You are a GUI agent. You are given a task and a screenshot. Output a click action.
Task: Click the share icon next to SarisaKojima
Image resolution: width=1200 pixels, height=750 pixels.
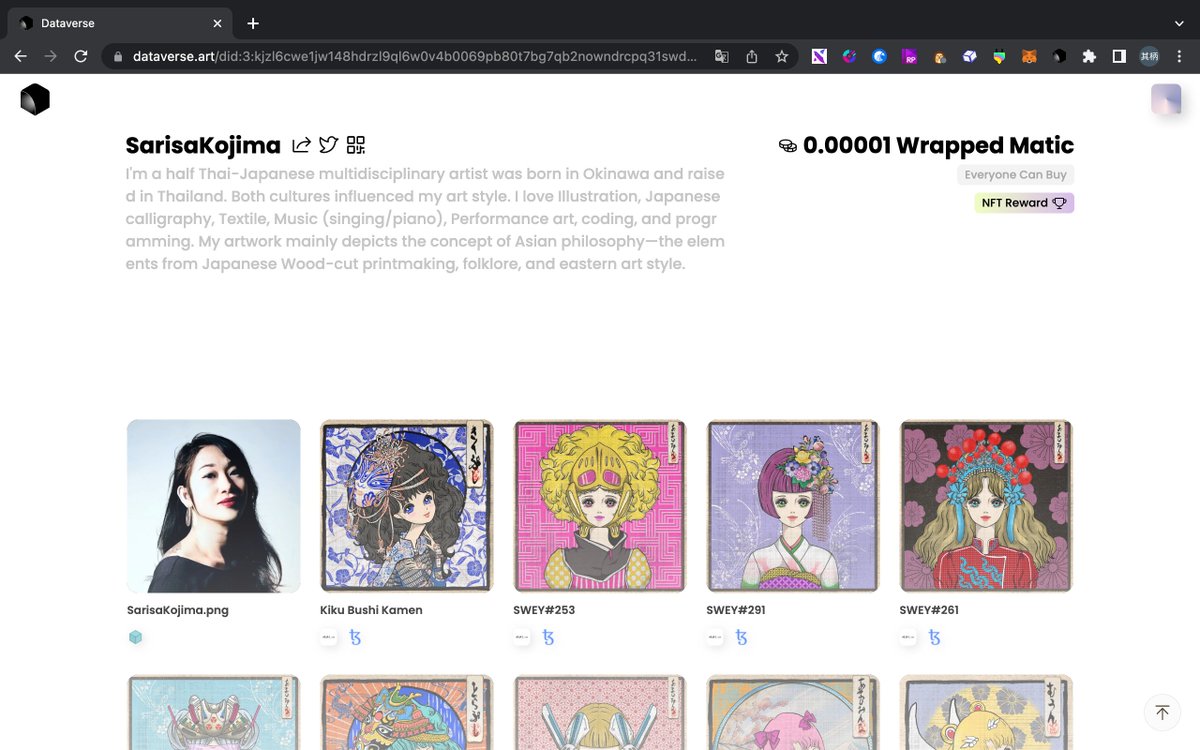[302, 144]
